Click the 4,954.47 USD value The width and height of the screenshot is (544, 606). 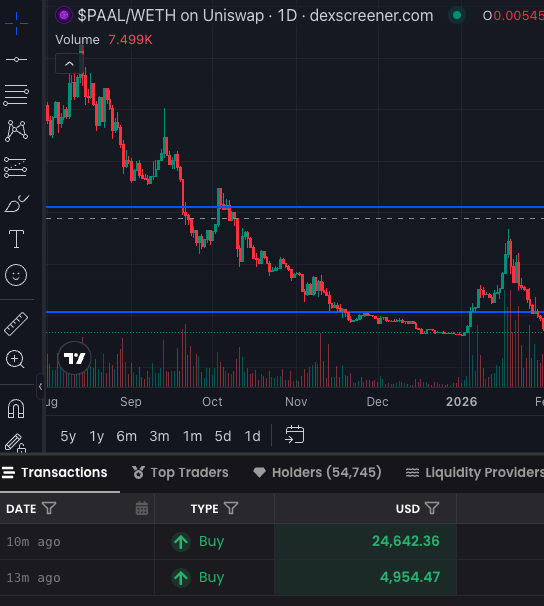tap(410, 577)
